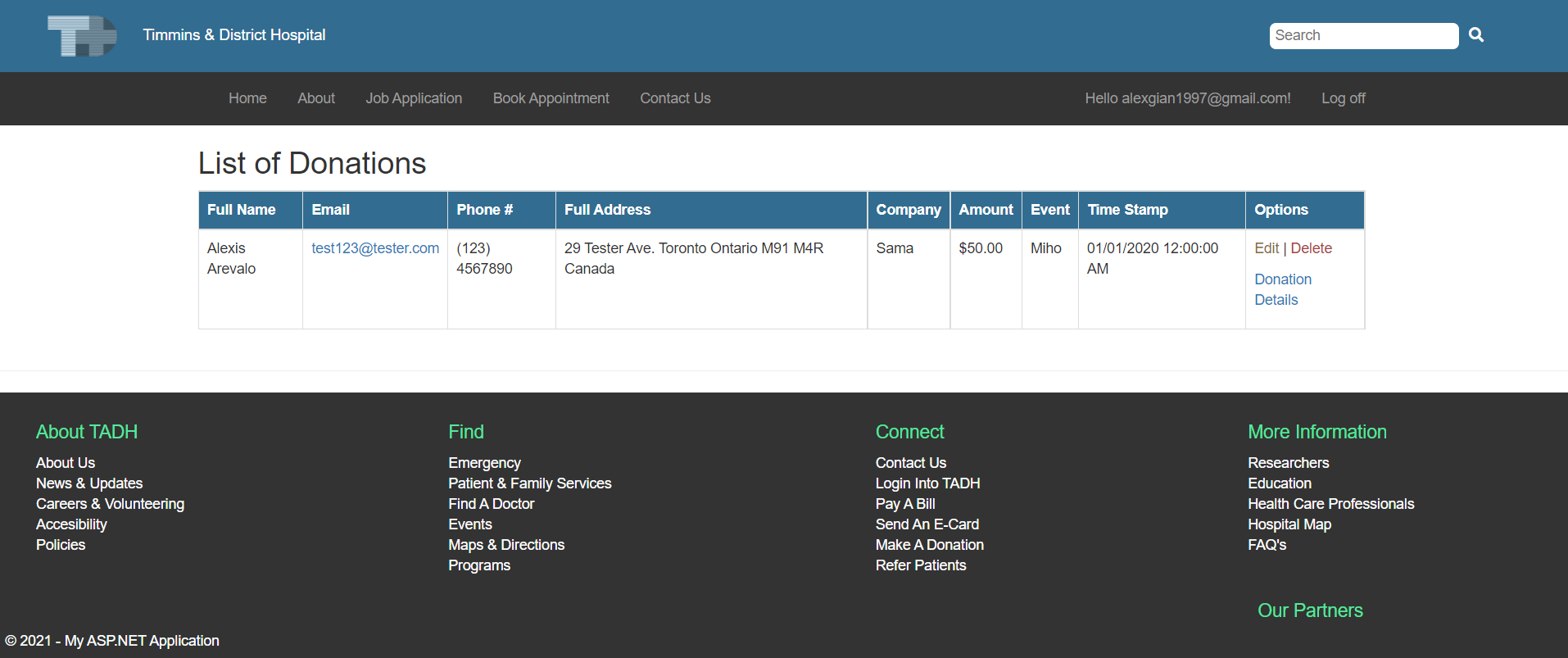1568x658 pixels.
Task: Click the search magnifying glass icon
Action: [x=1475, y=35]
